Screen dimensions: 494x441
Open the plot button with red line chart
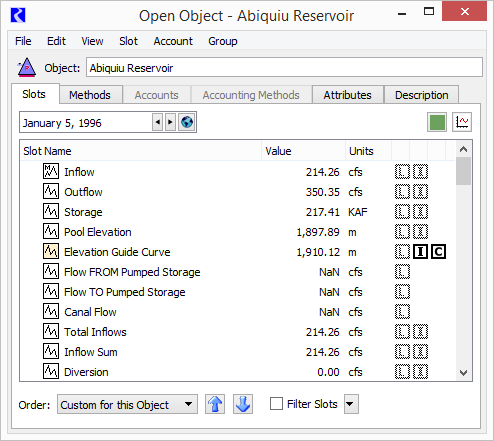coord(462,122)
